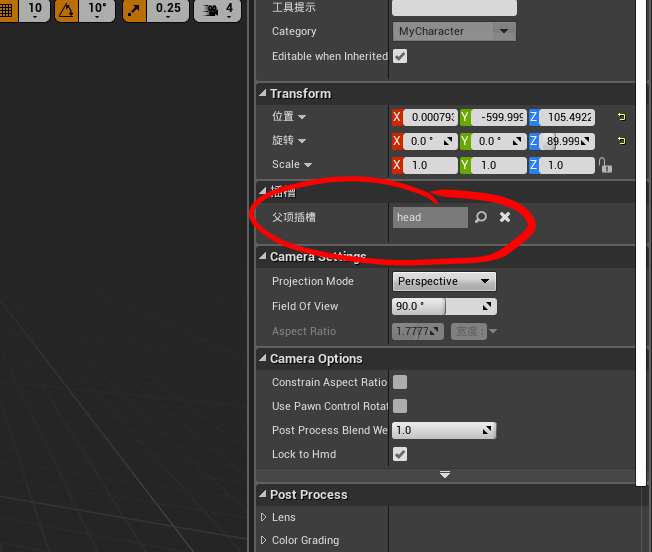Toggle scale snapping arrow icon
The image size is (652, 552).
click(134, 10)
